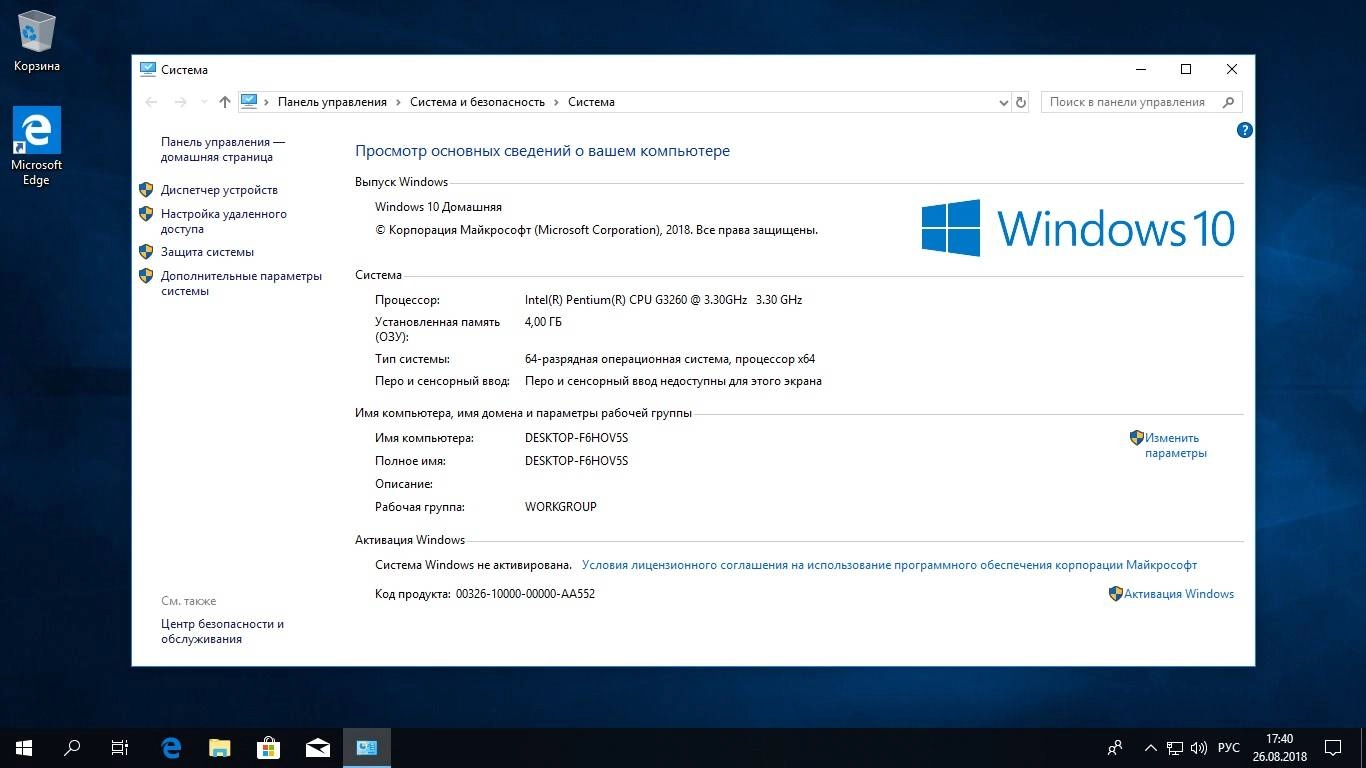
Task: Open Центр безопасности и обслуживания link
Action: (222, 631)
